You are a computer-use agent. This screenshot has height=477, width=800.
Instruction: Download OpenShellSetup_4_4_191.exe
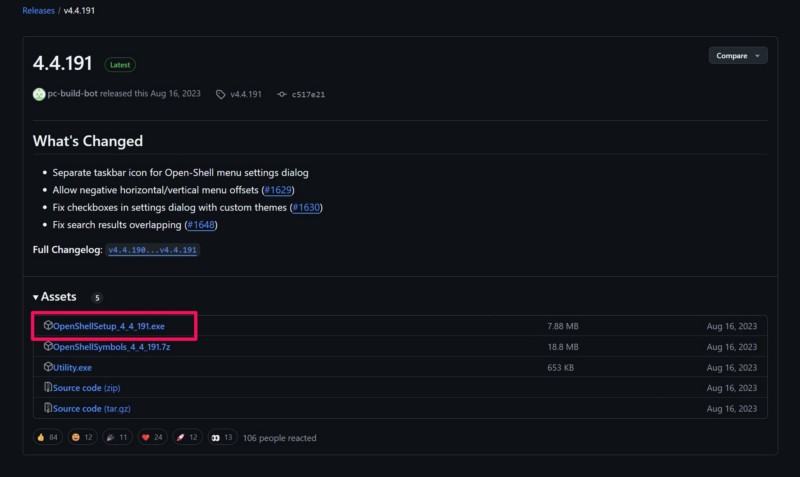[108, 326]
